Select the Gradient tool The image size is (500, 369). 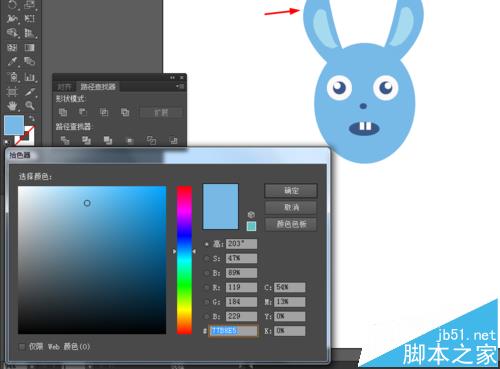30,47
